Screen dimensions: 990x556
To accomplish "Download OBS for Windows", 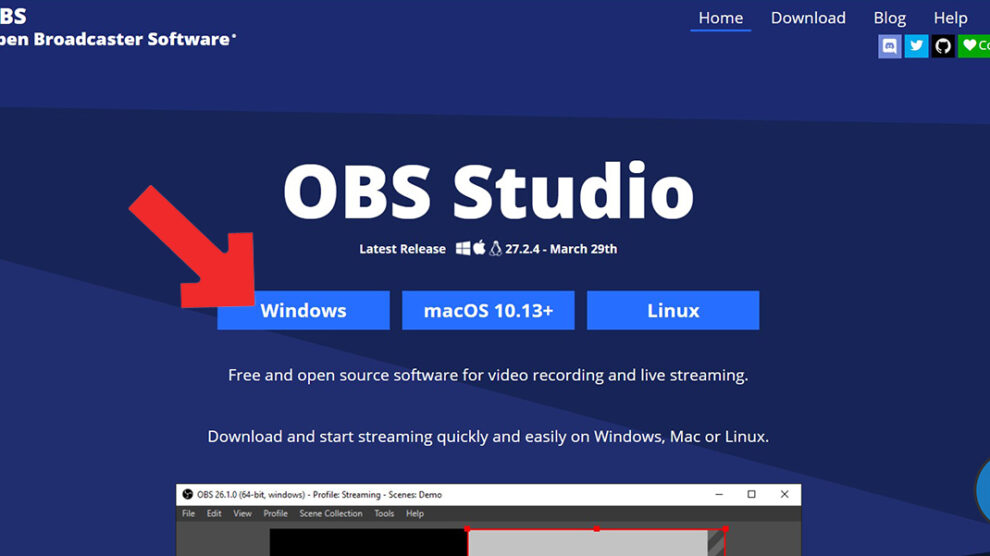I will (303, 310).
